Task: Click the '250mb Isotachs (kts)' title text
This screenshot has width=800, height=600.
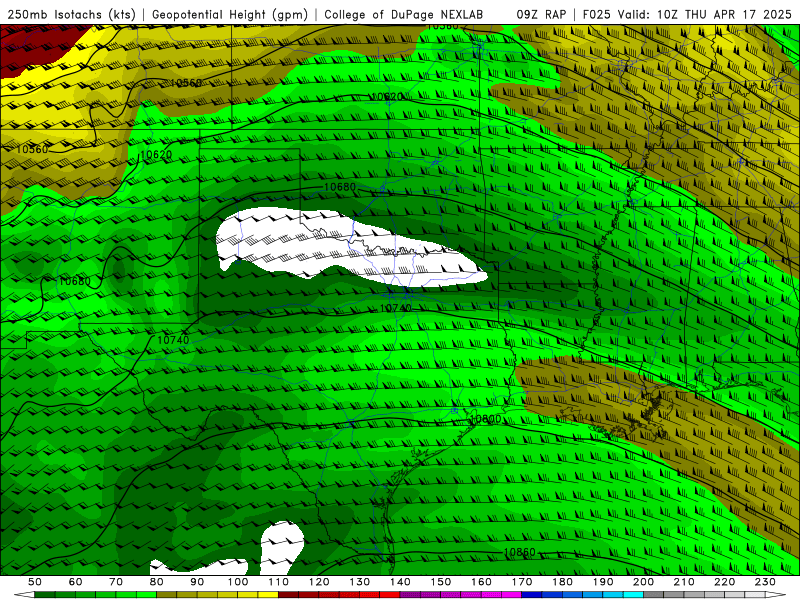Action: 72,15
